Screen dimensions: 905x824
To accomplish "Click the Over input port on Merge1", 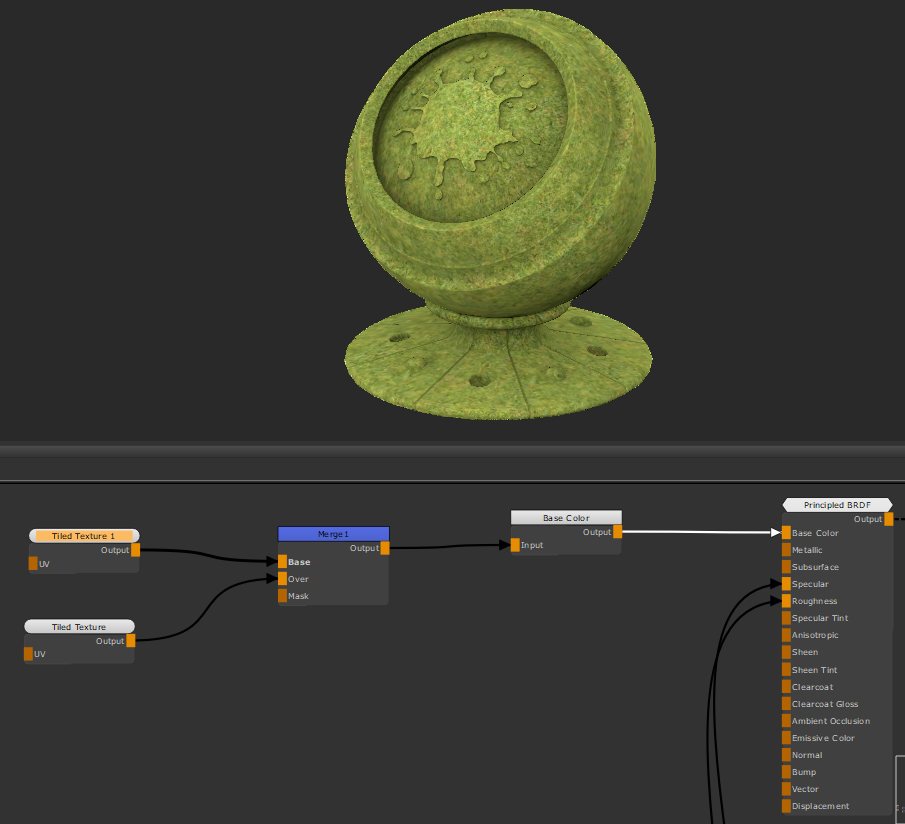I will click(x=283, y=579).
